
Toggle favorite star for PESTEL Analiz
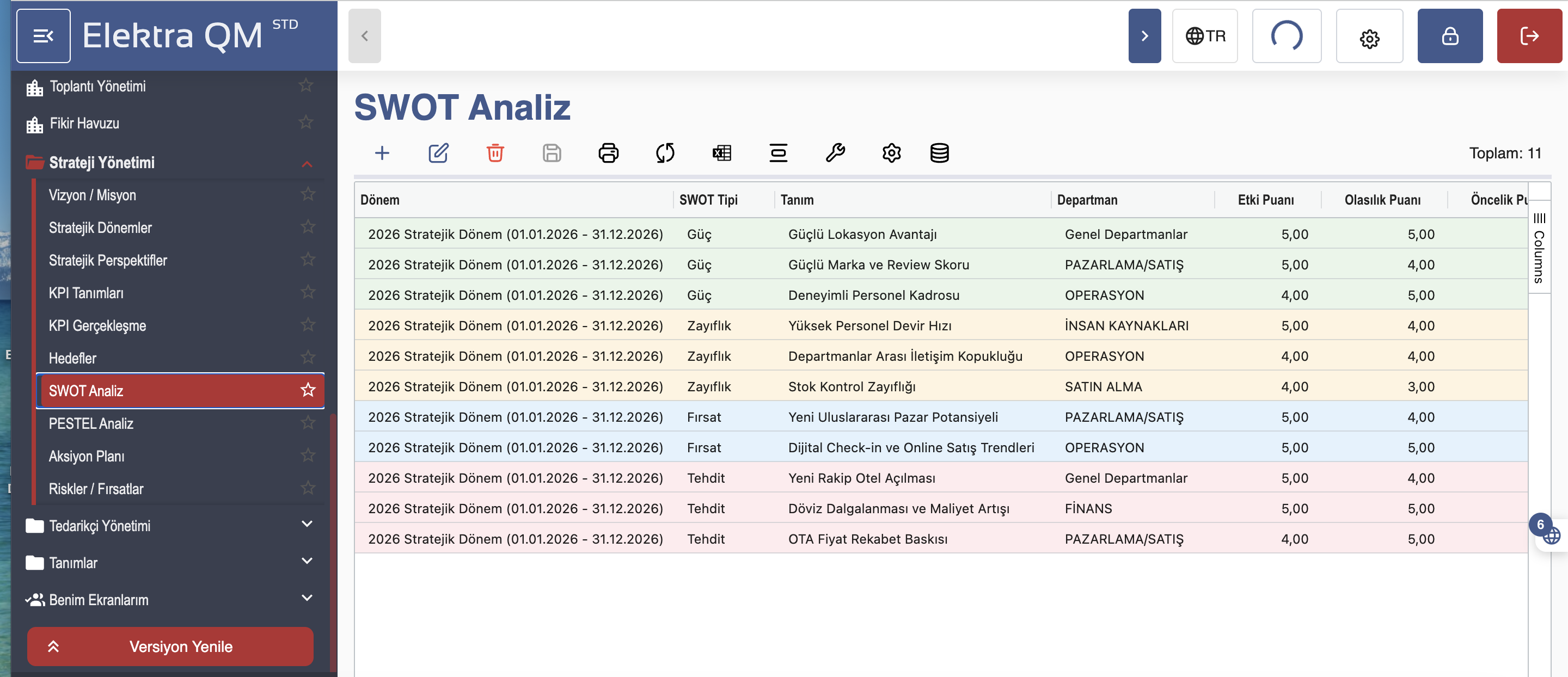tap(308, 423)
